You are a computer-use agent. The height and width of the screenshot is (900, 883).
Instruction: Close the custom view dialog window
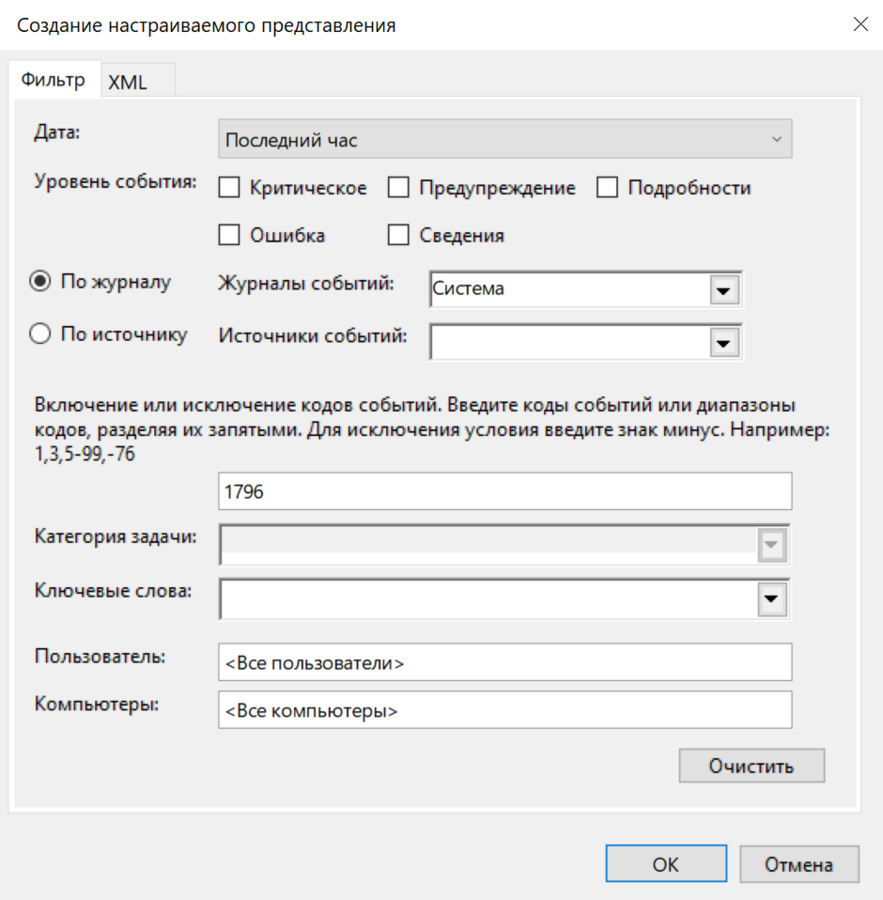pos(859,25)
